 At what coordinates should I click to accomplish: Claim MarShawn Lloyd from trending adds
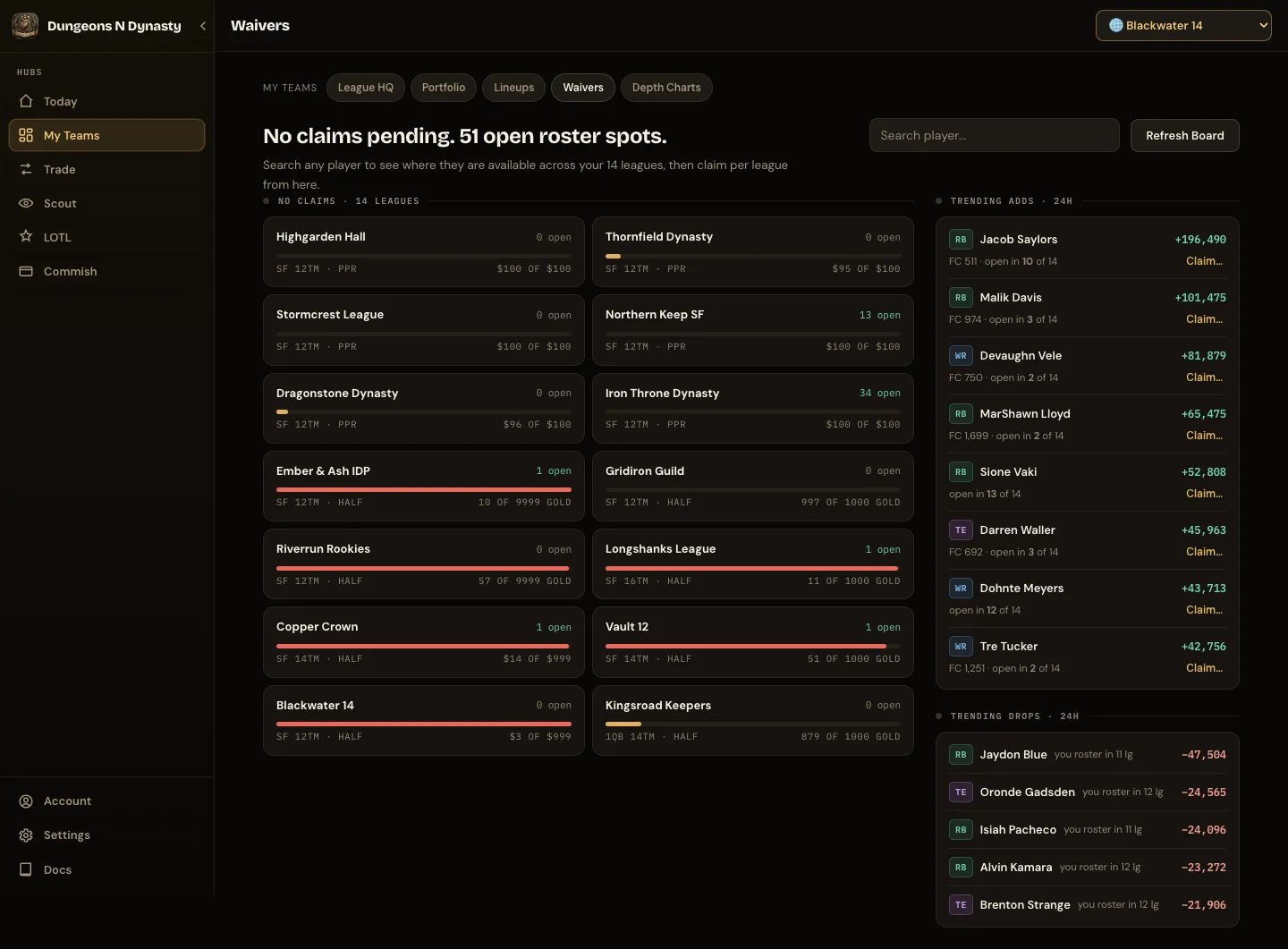(1204, 436)
